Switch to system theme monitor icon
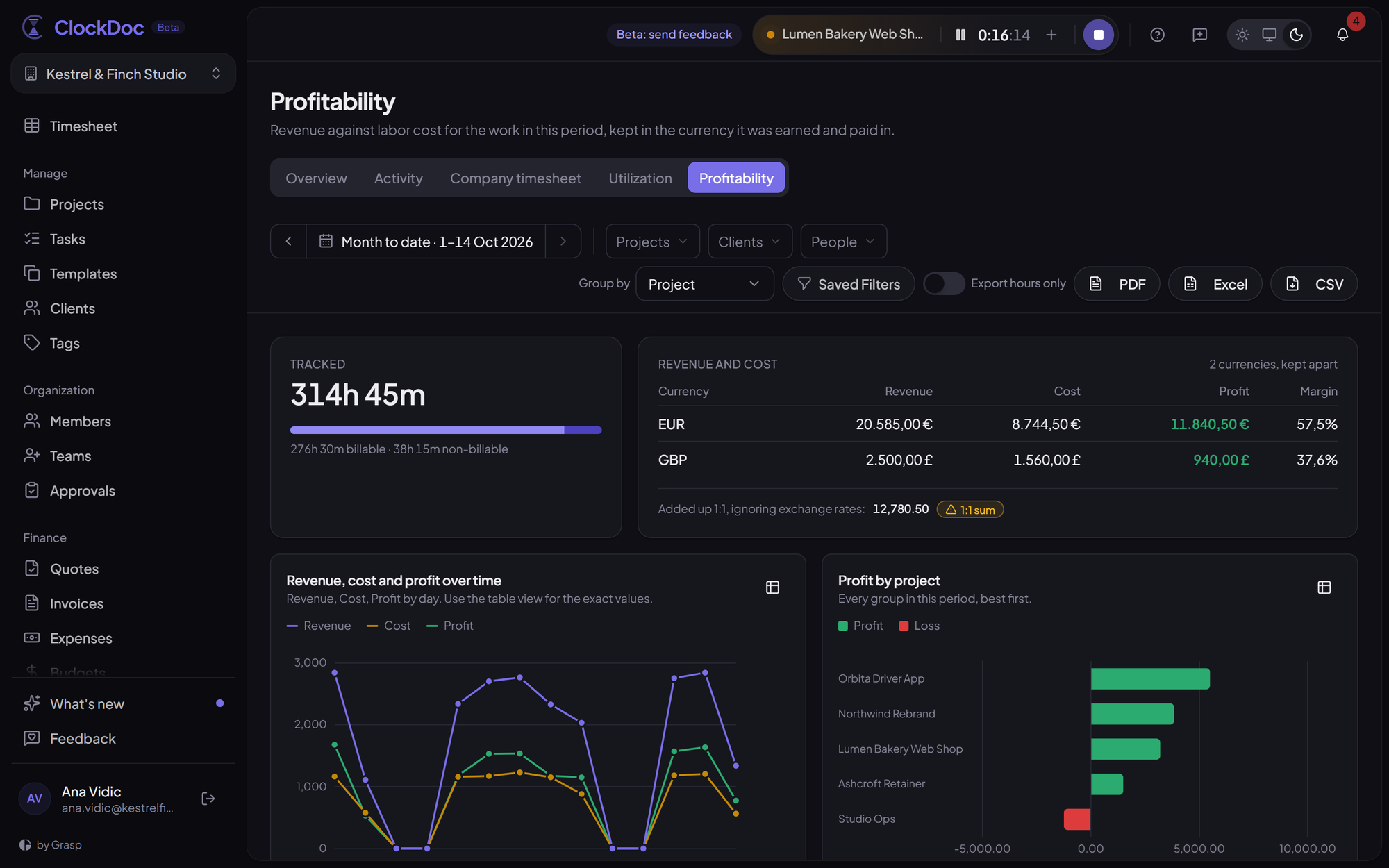This screenshot has height=868, width=1389. (1270, 35)
